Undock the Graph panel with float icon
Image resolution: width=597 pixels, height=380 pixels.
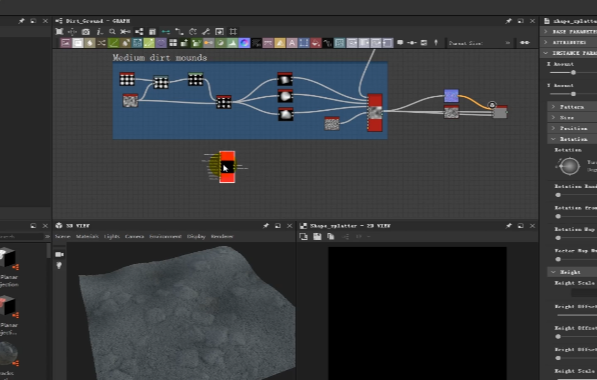pyautogui.click(x=520, y=21)
